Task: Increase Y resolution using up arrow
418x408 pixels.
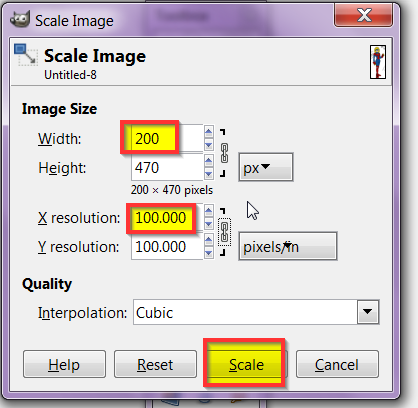Action: (209, 240)
